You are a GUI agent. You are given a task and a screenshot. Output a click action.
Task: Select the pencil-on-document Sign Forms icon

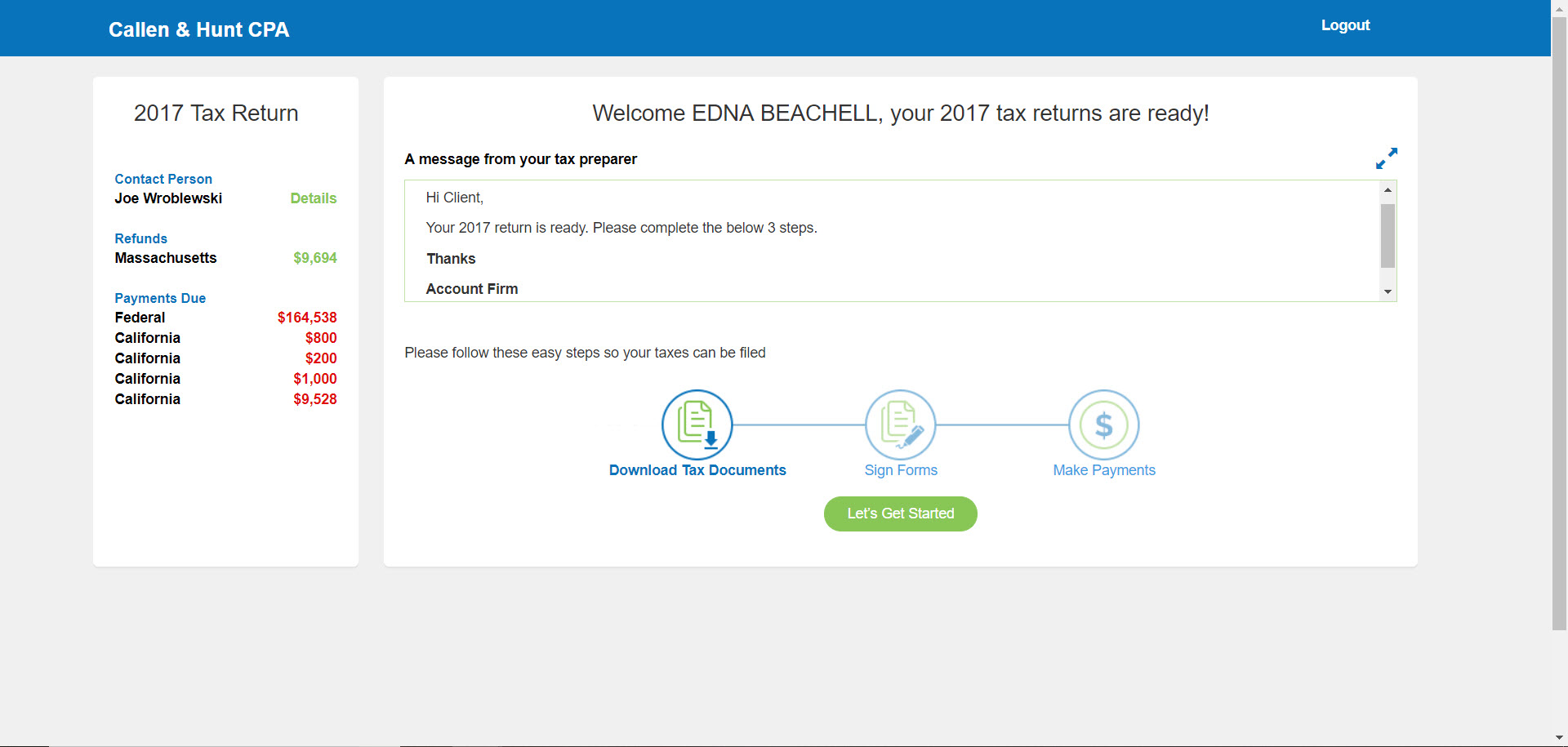point(900,425)
